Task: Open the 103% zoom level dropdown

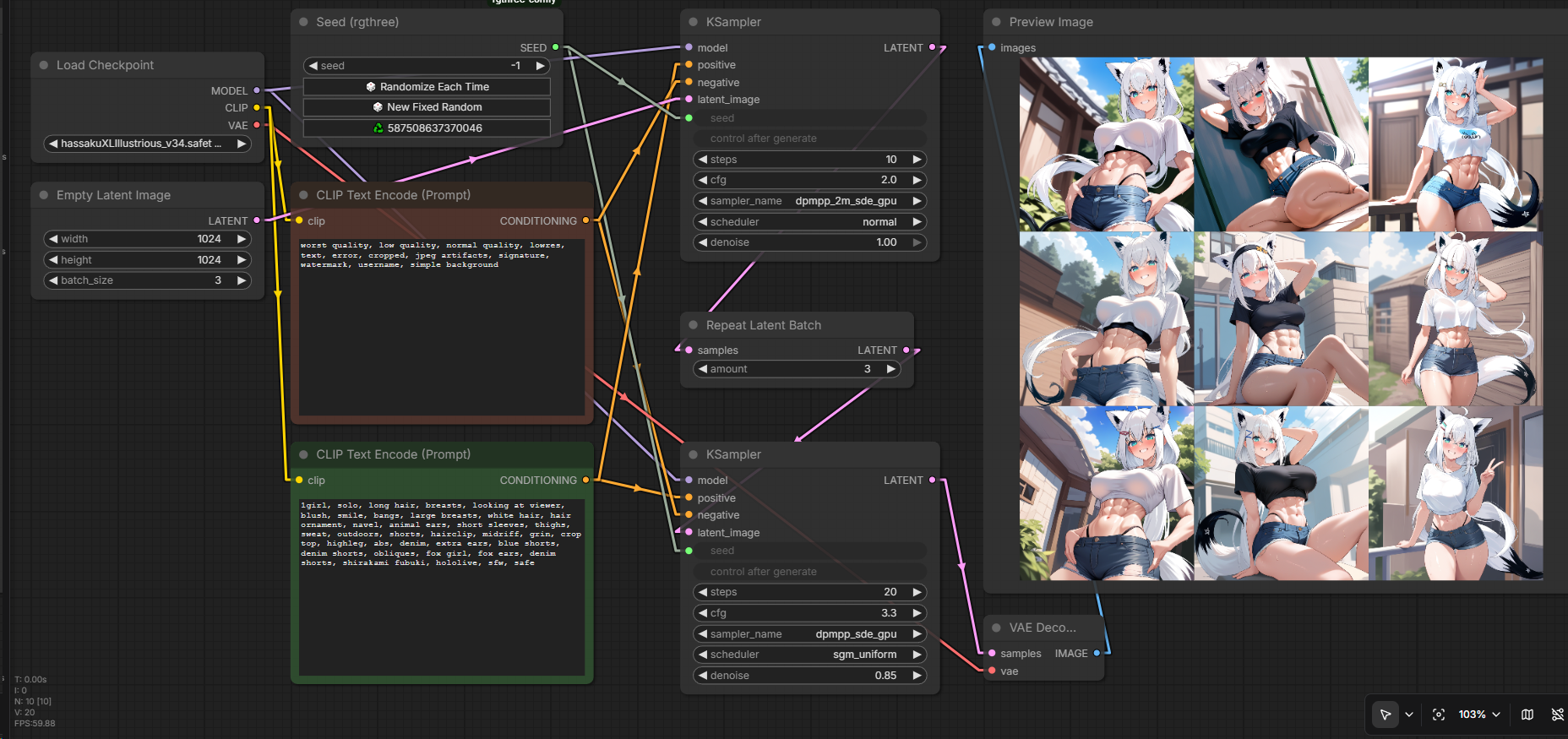Action: tap(1479, 715)
